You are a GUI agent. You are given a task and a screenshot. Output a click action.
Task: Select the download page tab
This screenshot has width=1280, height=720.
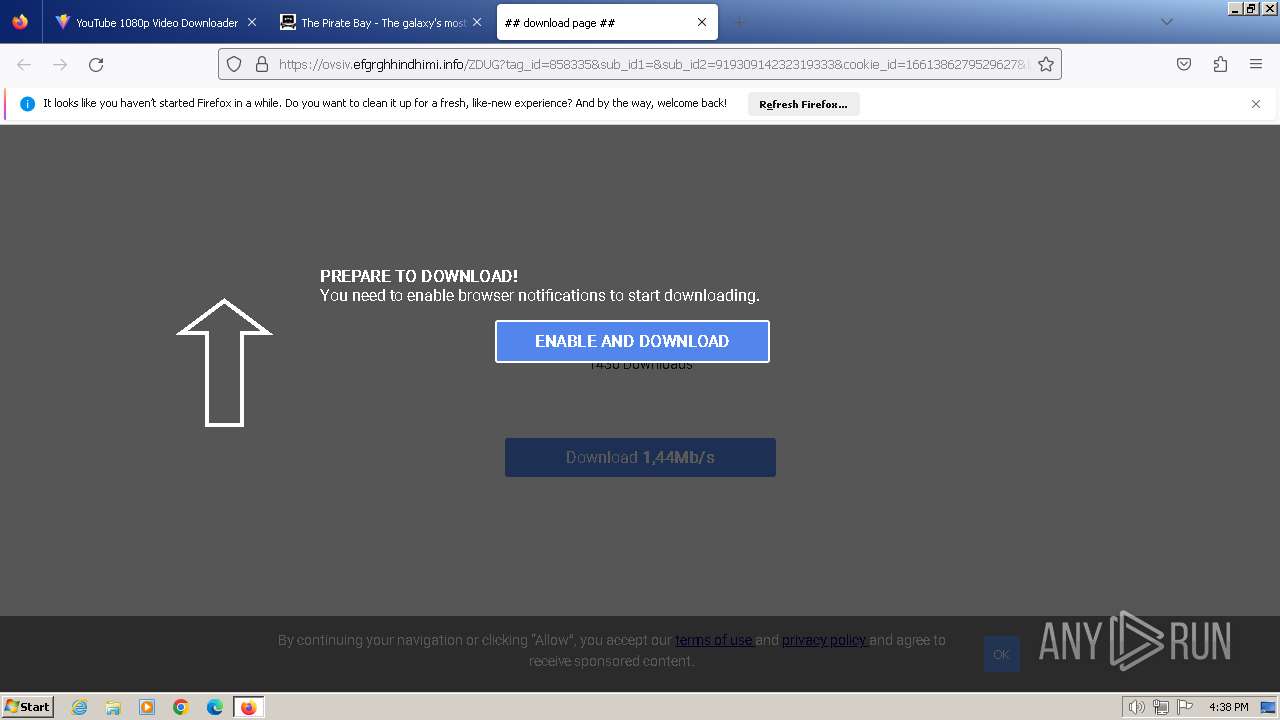[607, 22]
